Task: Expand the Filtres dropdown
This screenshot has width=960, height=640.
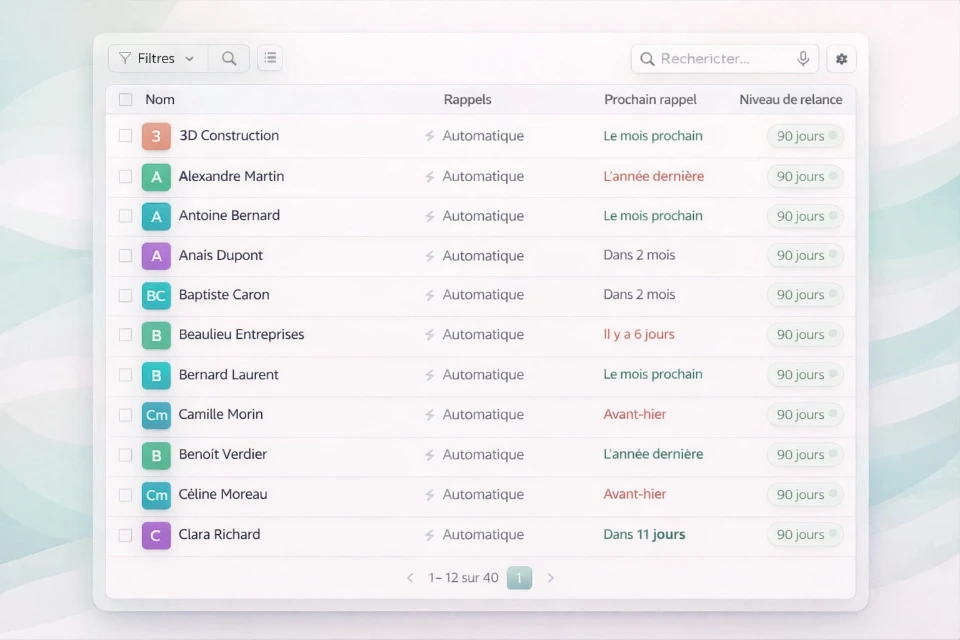Action: coord(158,59)
